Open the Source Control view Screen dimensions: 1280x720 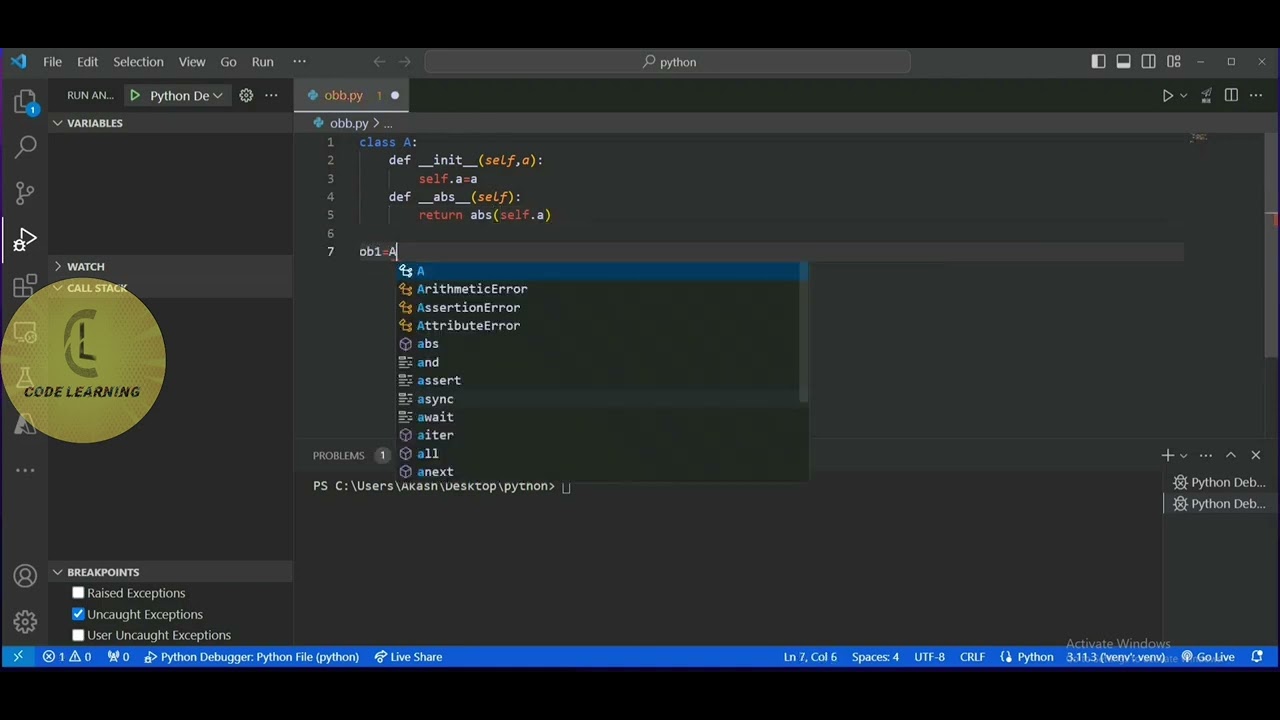pyautogui.click(x=25, y=193)
